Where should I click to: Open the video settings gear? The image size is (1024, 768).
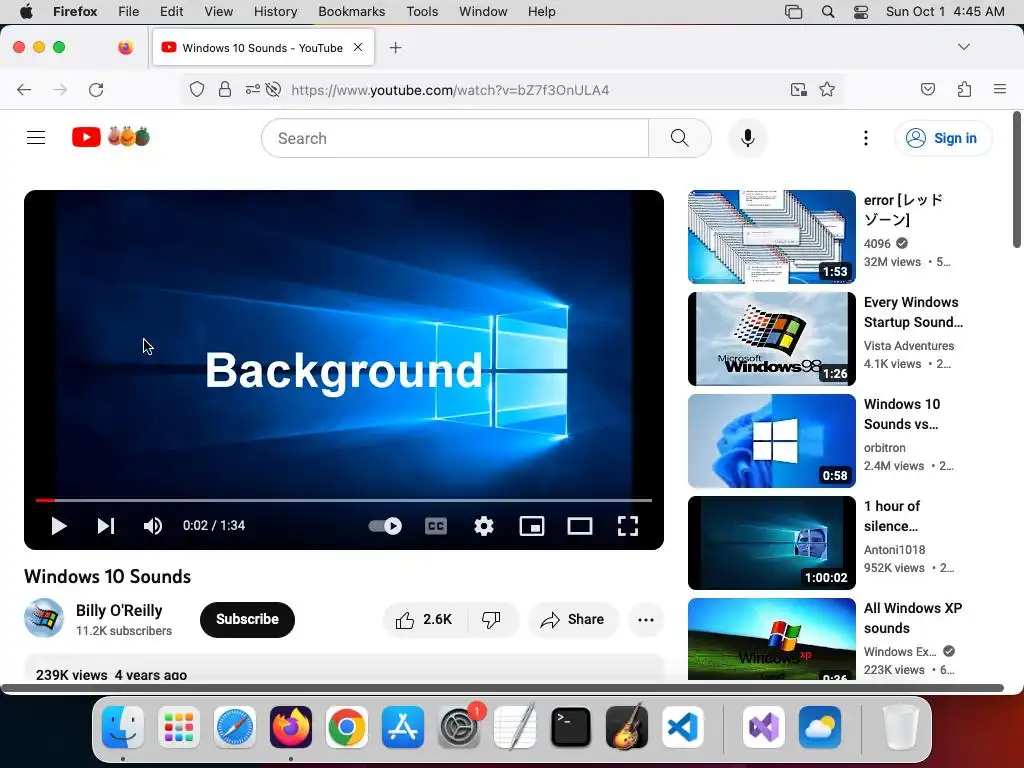483,526
